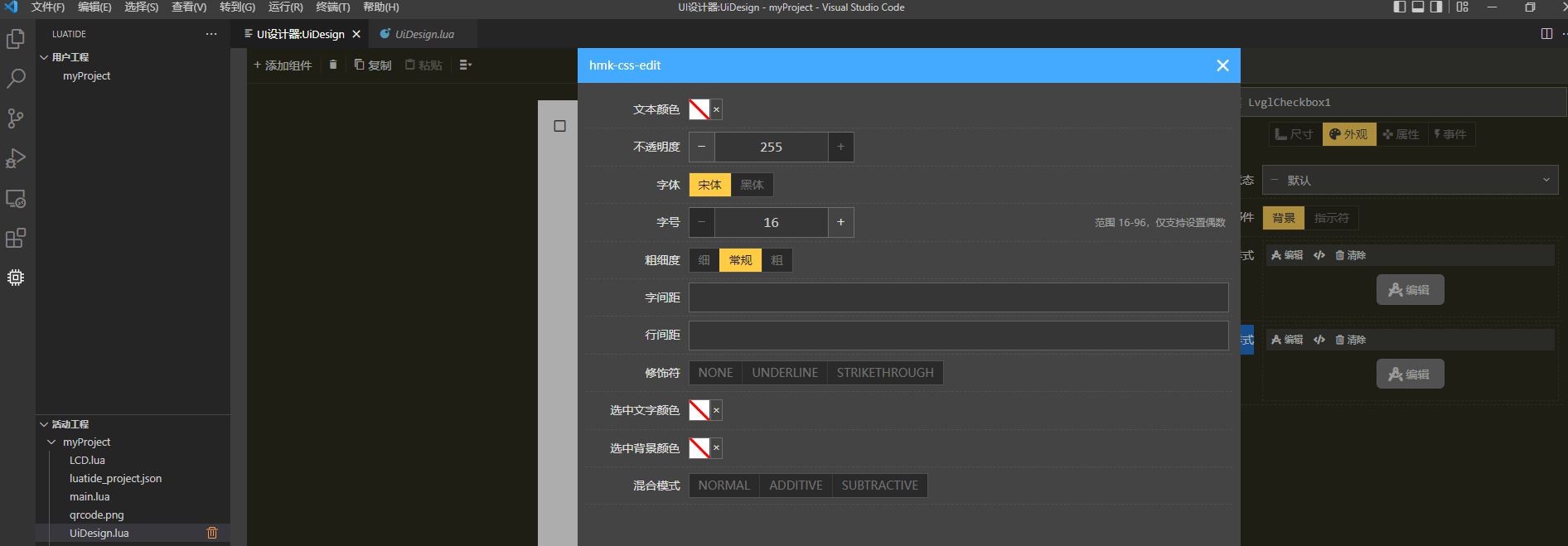Click the 字间距 input field

(x=958, y=297)
